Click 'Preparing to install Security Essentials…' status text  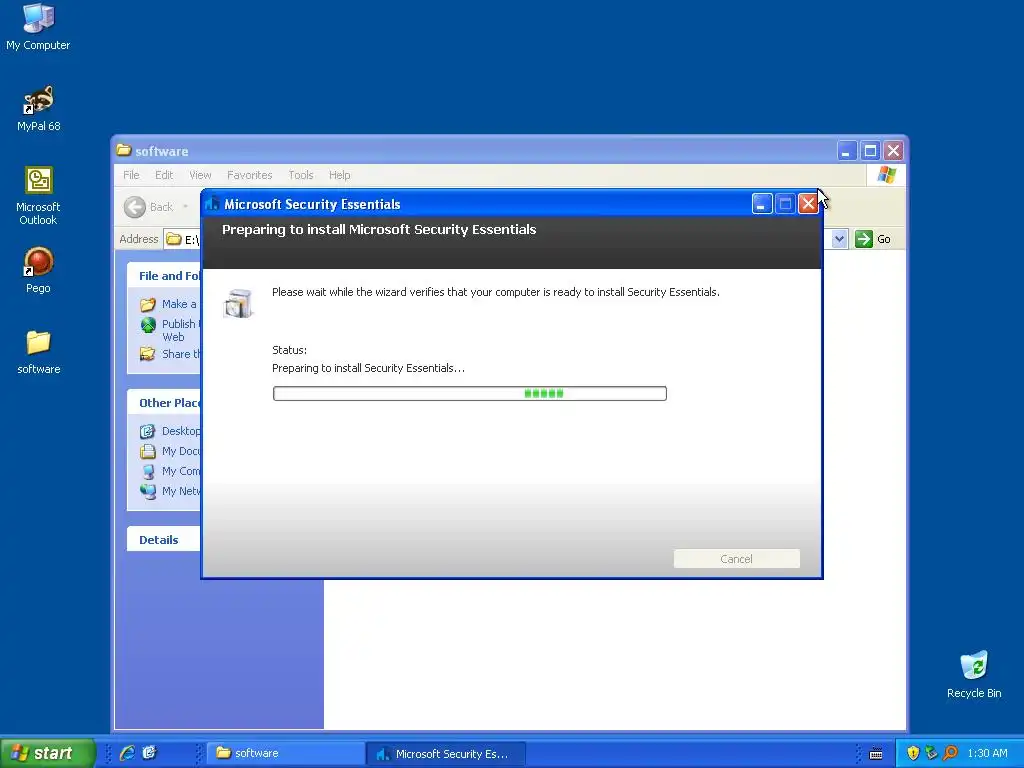click(368, 368)
